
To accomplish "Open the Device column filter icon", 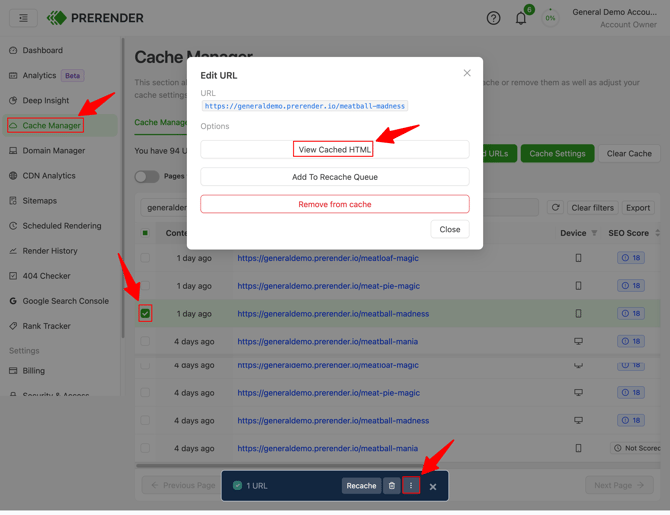I will coord(594,233).
